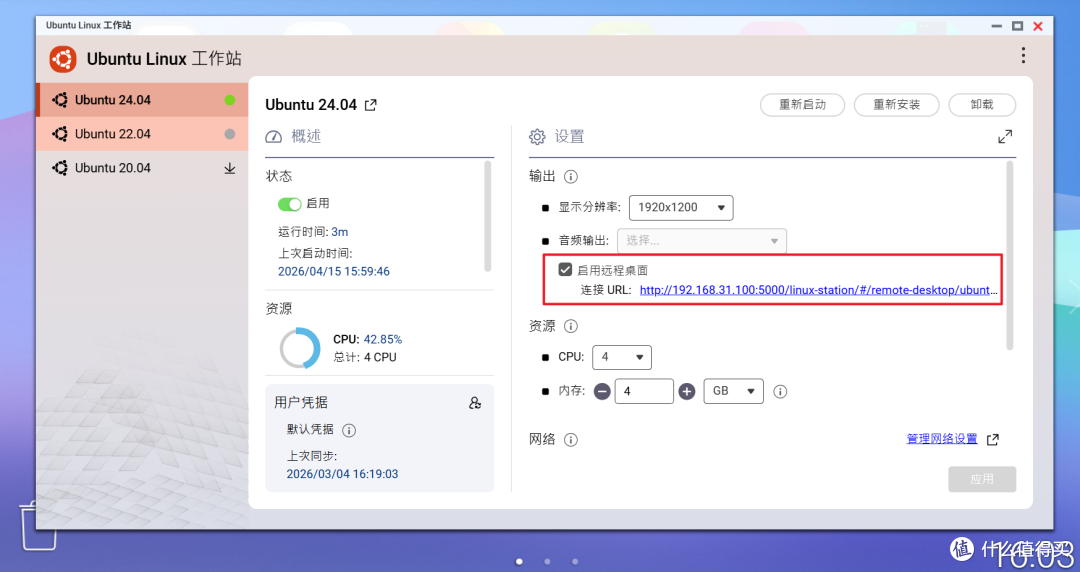Increase memory with the plus button

tap(687, 391)
